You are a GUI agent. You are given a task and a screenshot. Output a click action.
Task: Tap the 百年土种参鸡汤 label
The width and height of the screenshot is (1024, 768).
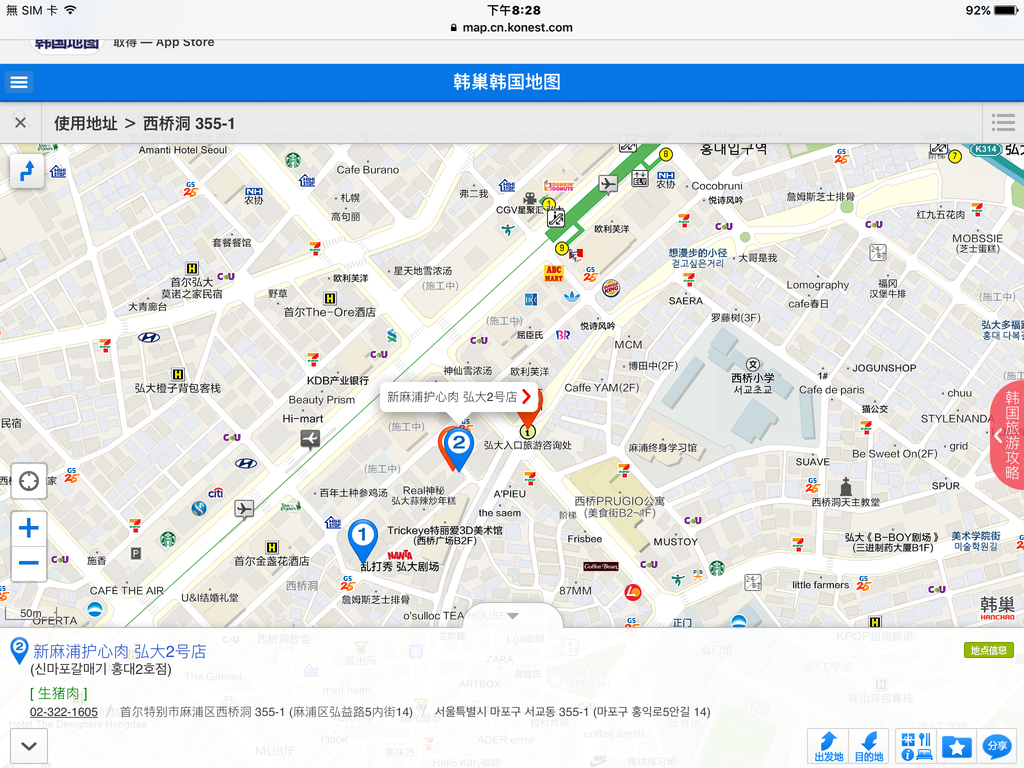pos(353,492)
